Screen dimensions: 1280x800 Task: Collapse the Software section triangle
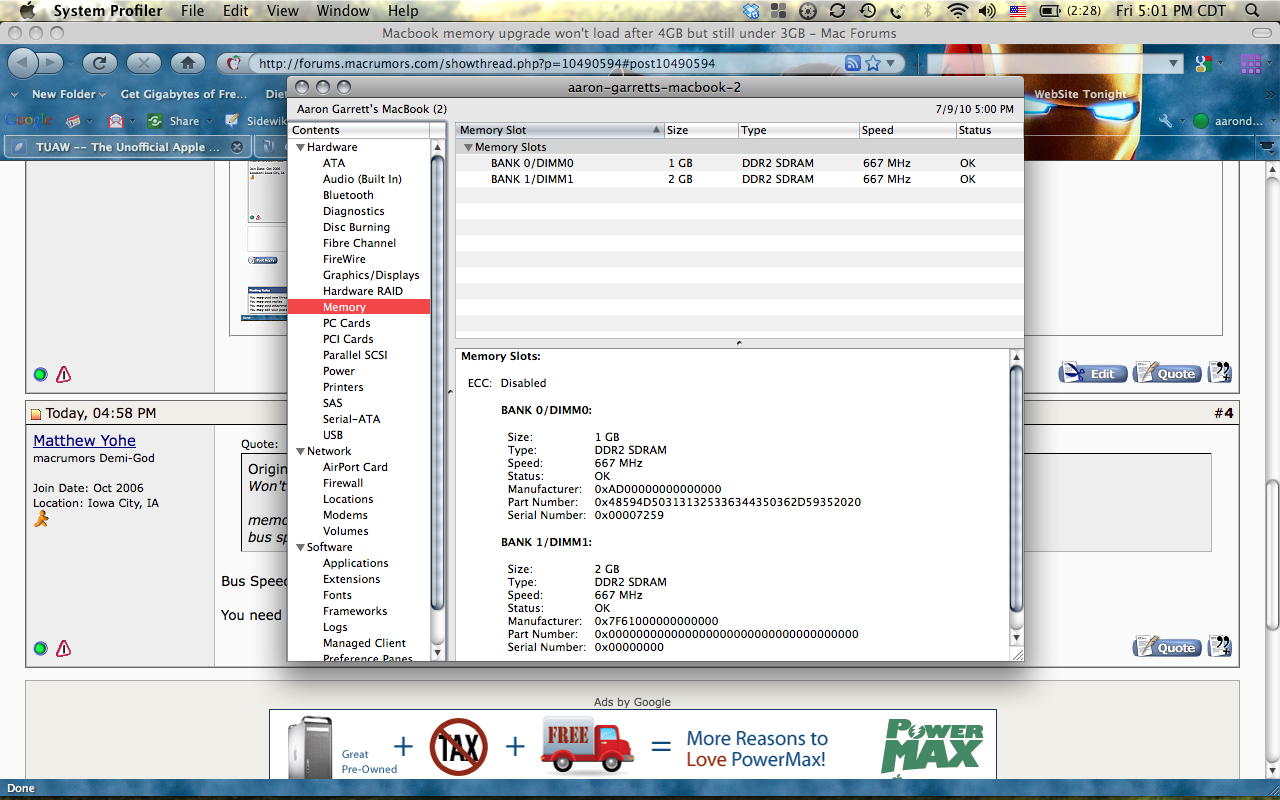pyautogui.click(x=300, y=547)
